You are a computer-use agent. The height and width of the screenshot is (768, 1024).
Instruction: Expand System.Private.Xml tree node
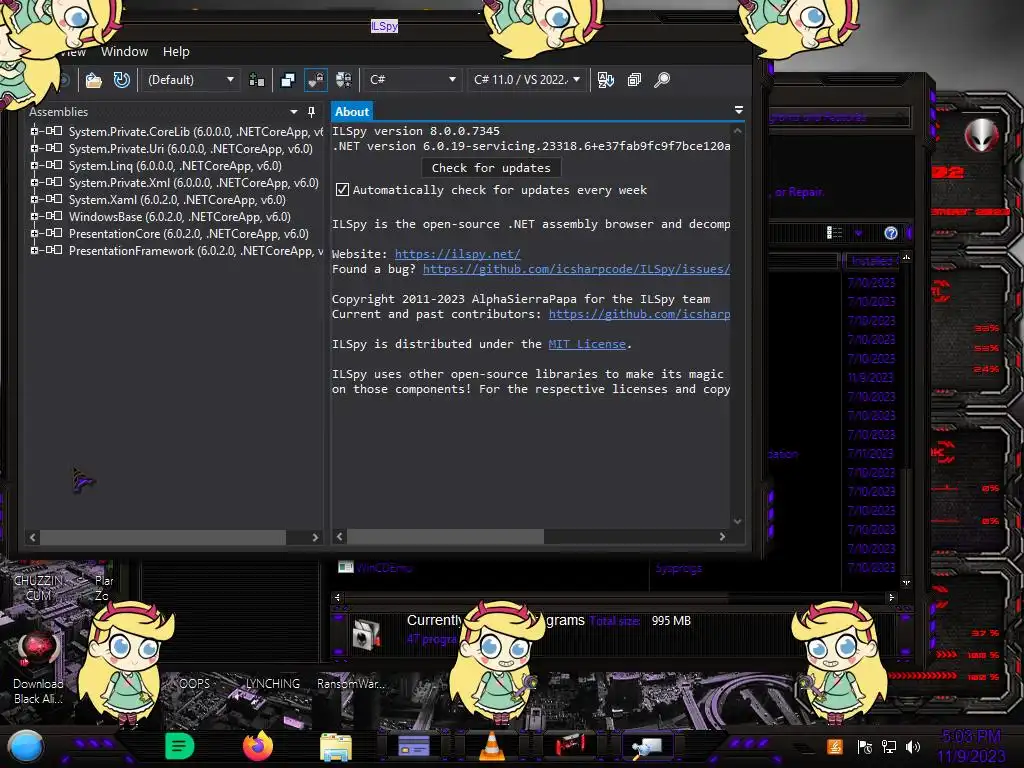34,182
